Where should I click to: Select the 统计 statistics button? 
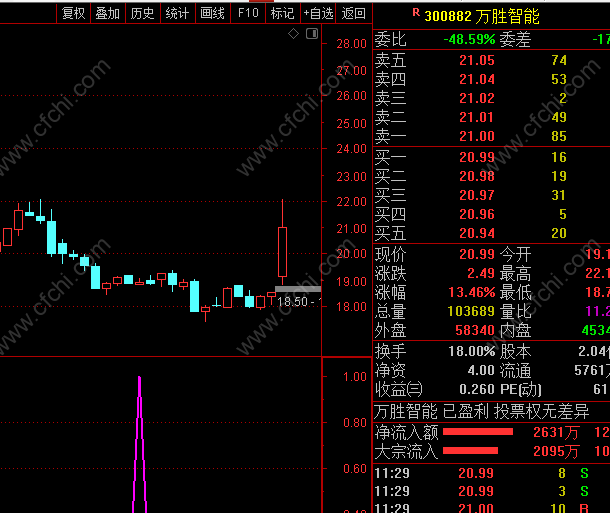pyautogui.click(x=177, y=14)
